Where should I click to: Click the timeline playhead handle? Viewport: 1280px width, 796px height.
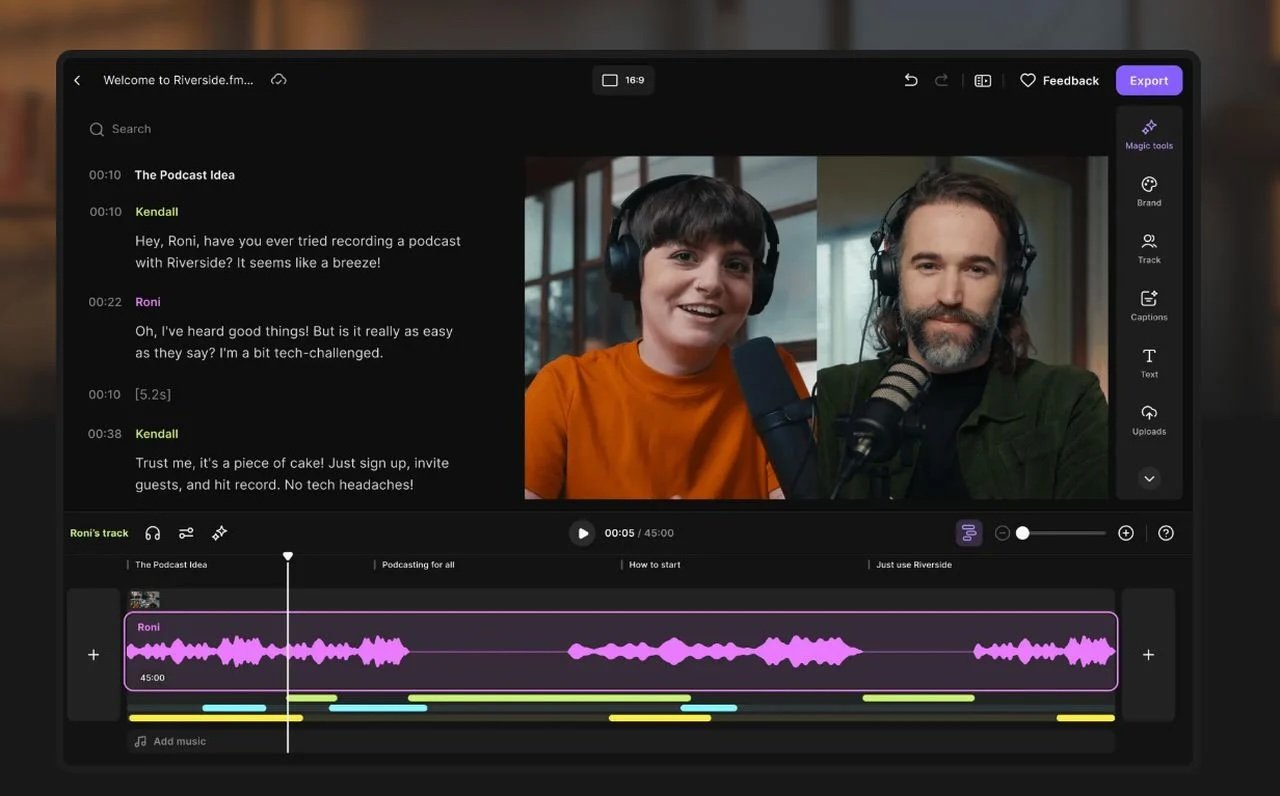[x=288, y=556]
